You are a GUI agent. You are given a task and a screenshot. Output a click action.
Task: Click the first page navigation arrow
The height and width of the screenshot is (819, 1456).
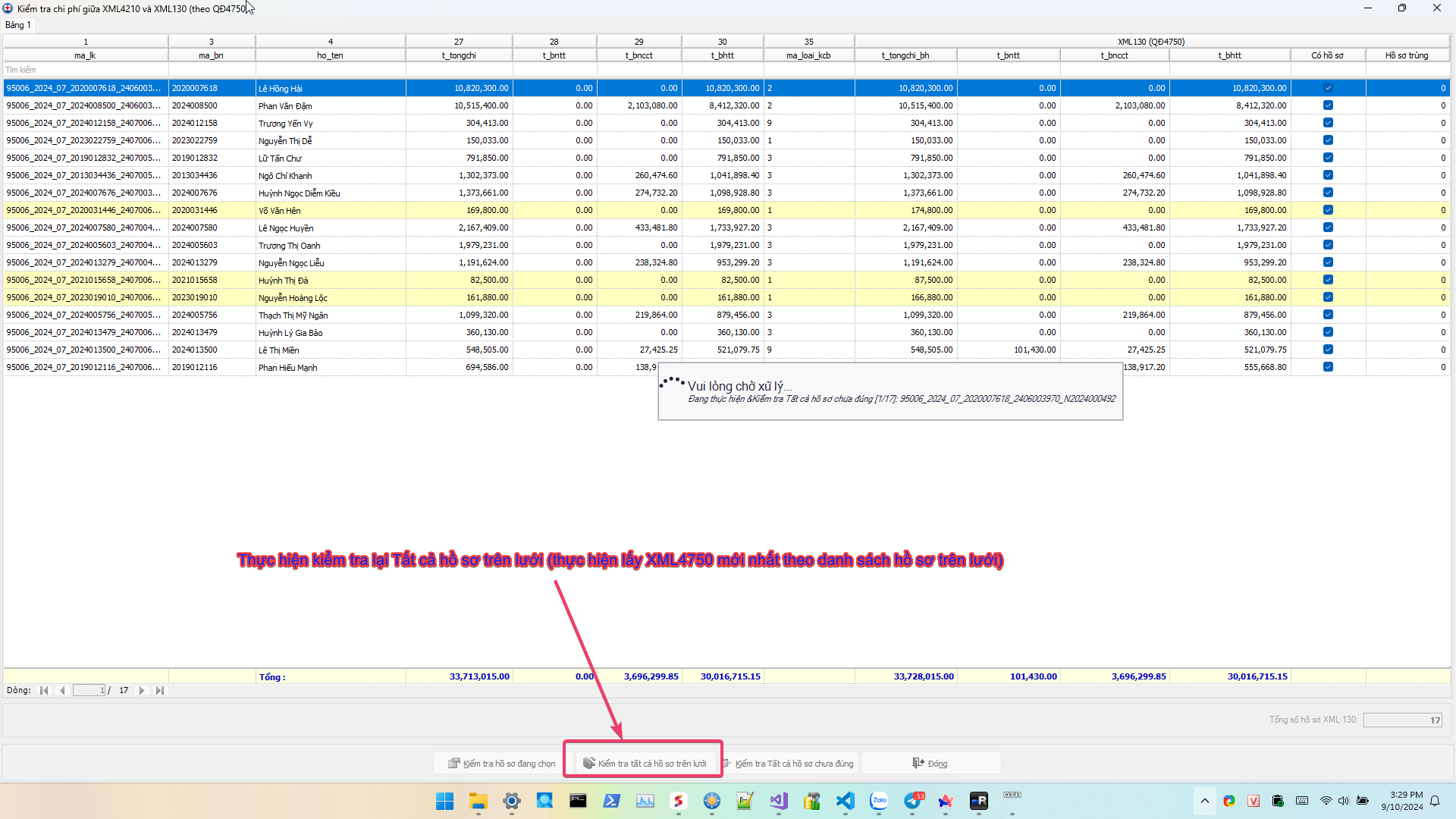44,691
